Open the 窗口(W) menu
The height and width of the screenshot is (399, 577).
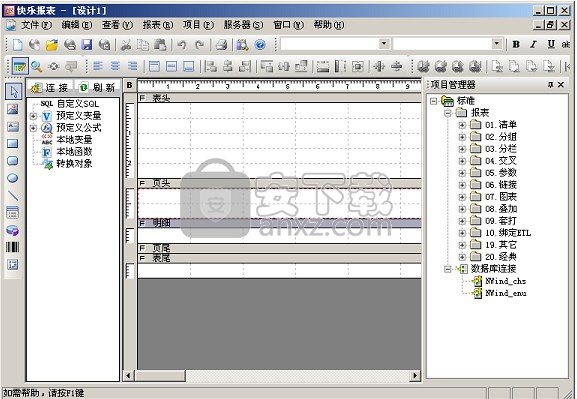click(x=288, y=25)
